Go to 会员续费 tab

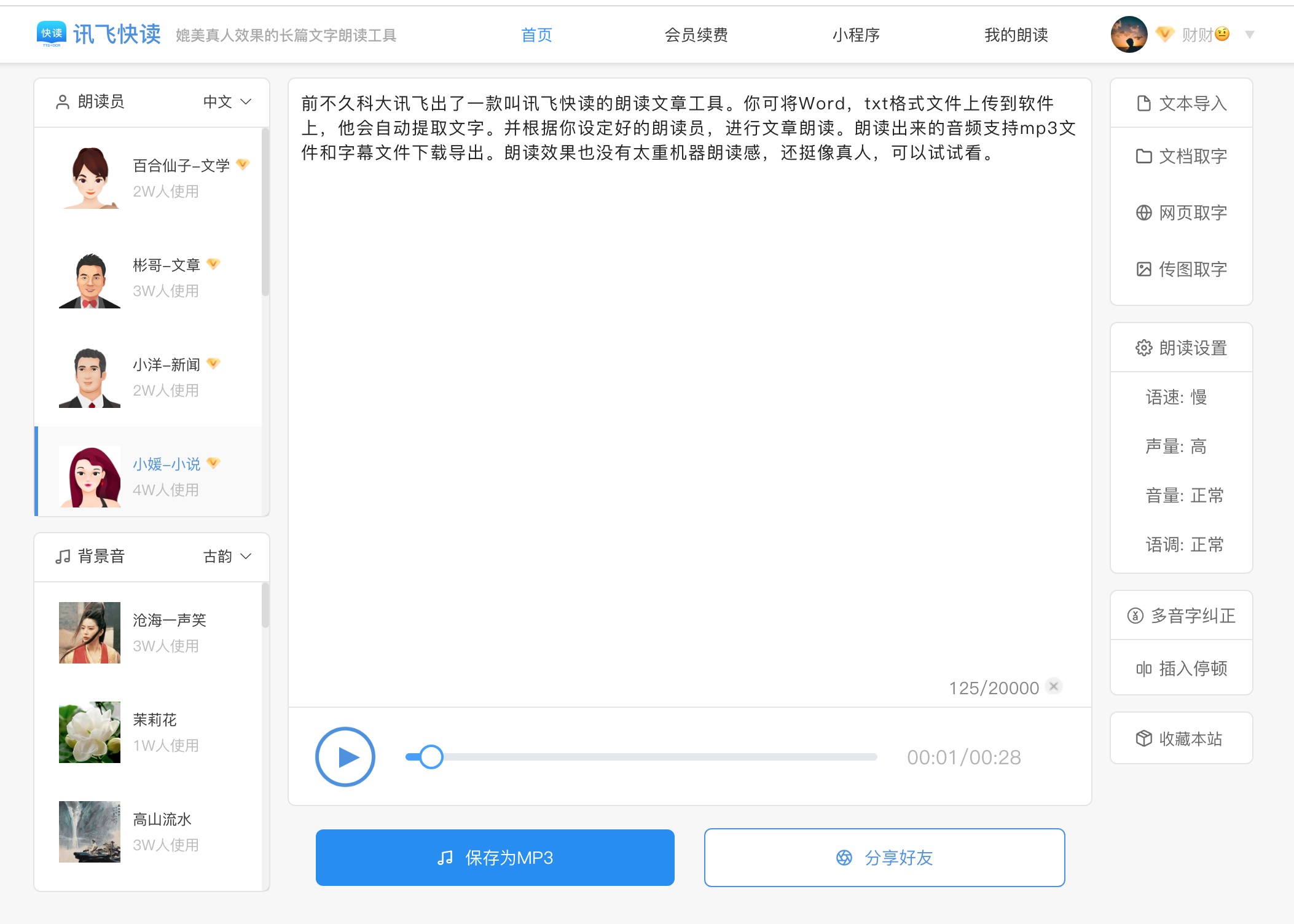[x=696, y=35]
